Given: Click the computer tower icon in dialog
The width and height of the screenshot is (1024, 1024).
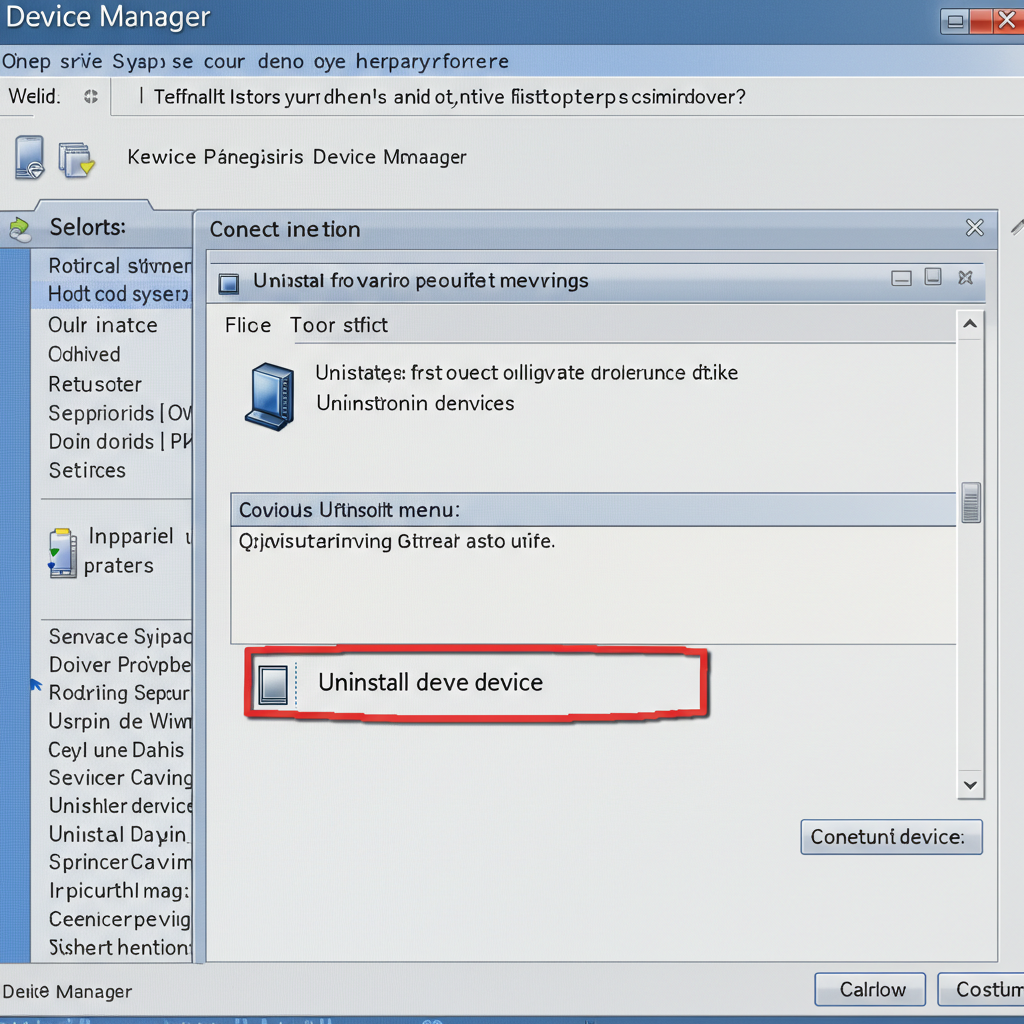Looking at the screenshot, I should point(270,396).
